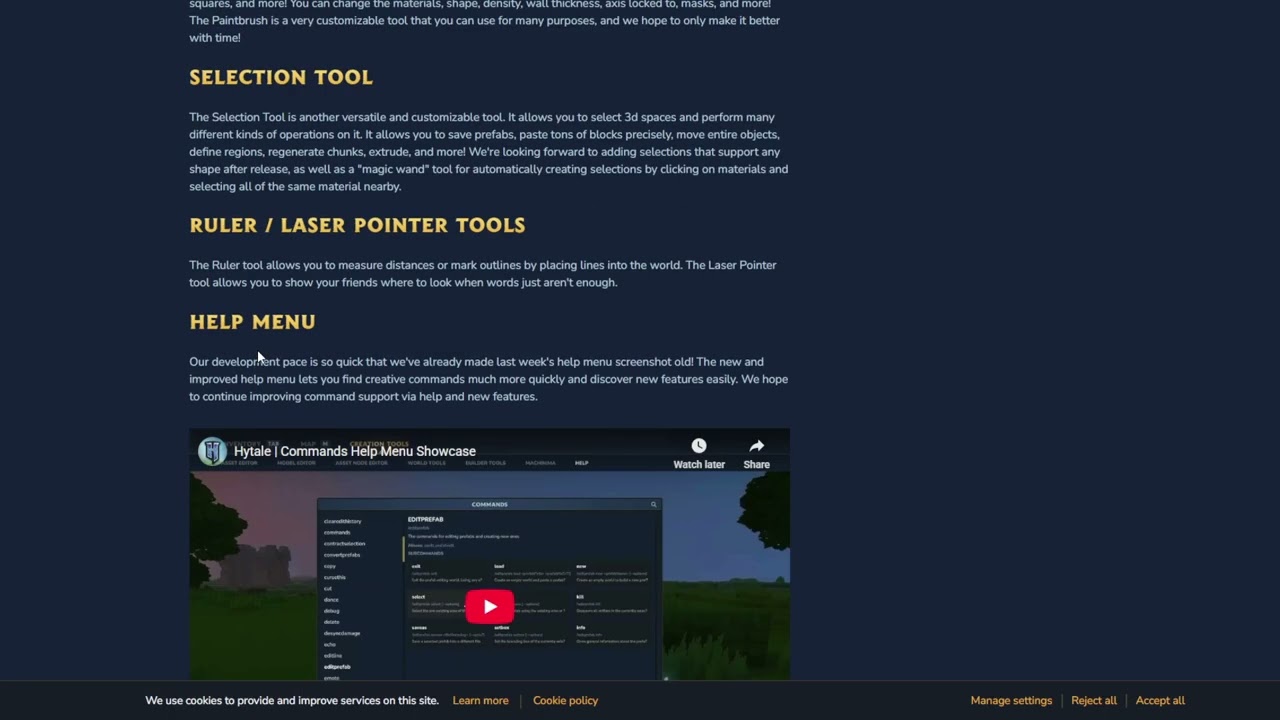The height and width of the screenshot is (720, 1280).
Task: Click the Hytale channel avatar icon
Action: pyautogui.click(x=212, y=451)
